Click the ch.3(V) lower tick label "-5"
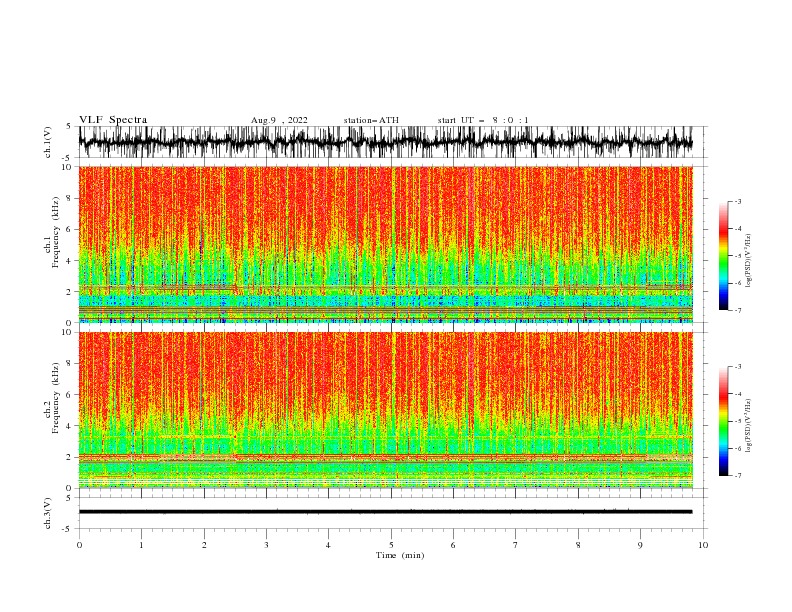Image resolution: width=792 pixels, height=612 pixels. coord(68,529)
